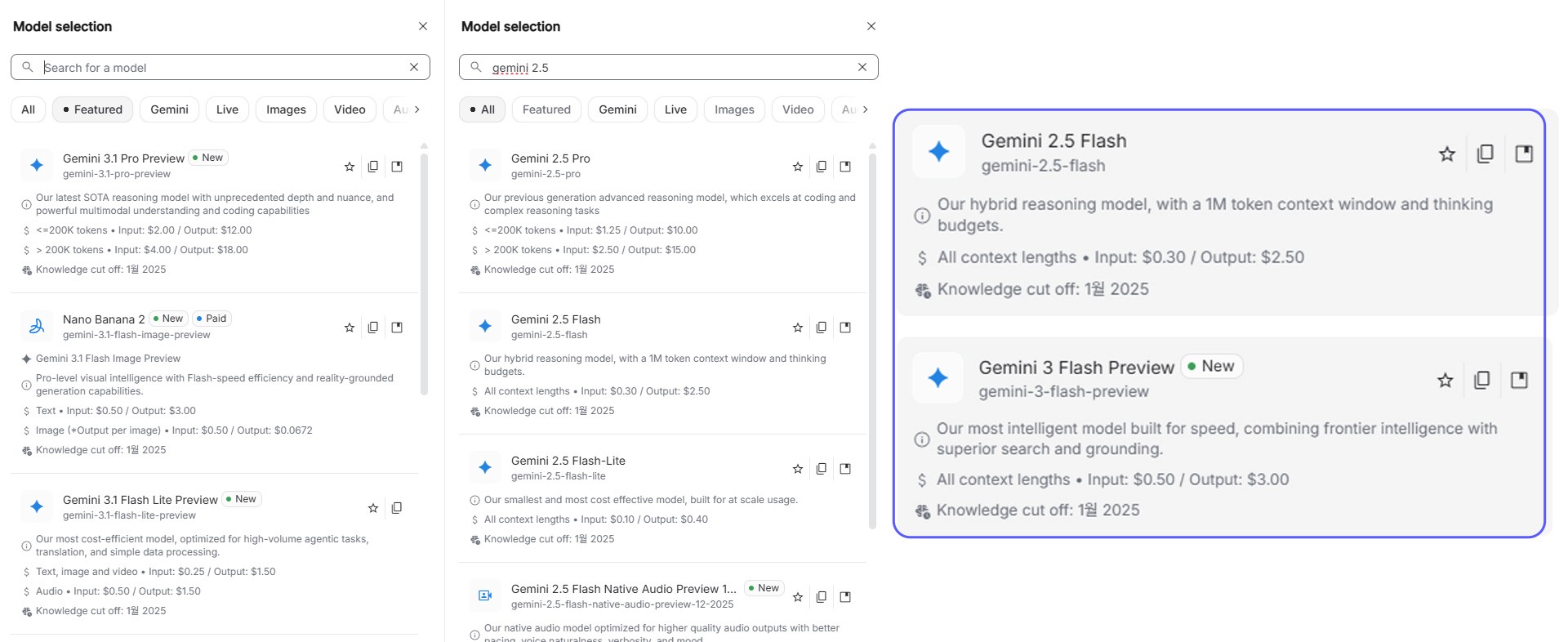This screenshot has width=1568, height=642.
Task: Open docs icon for Gemini 2.5 Flash middle panel
Action: [x=845, y=328]
